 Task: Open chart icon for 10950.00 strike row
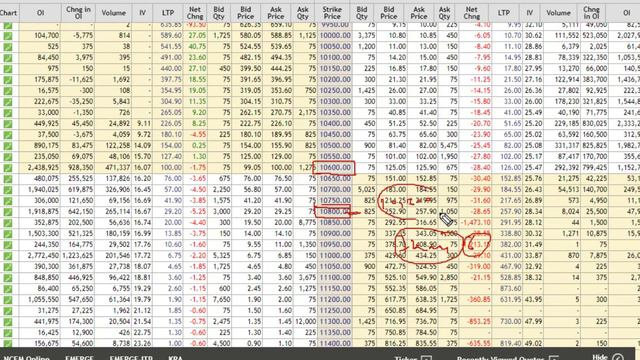[8, 245]
